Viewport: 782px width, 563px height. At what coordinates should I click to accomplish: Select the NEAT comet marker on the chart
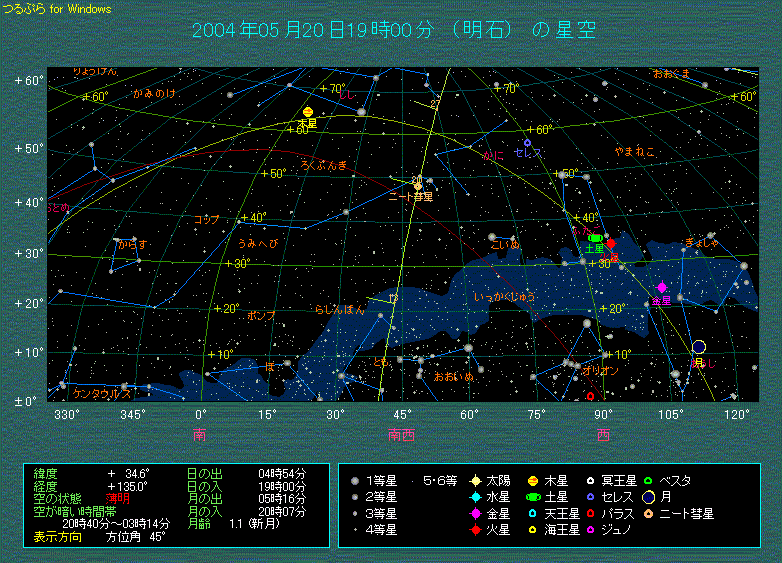pyautogui.click(x=418, y=187)
